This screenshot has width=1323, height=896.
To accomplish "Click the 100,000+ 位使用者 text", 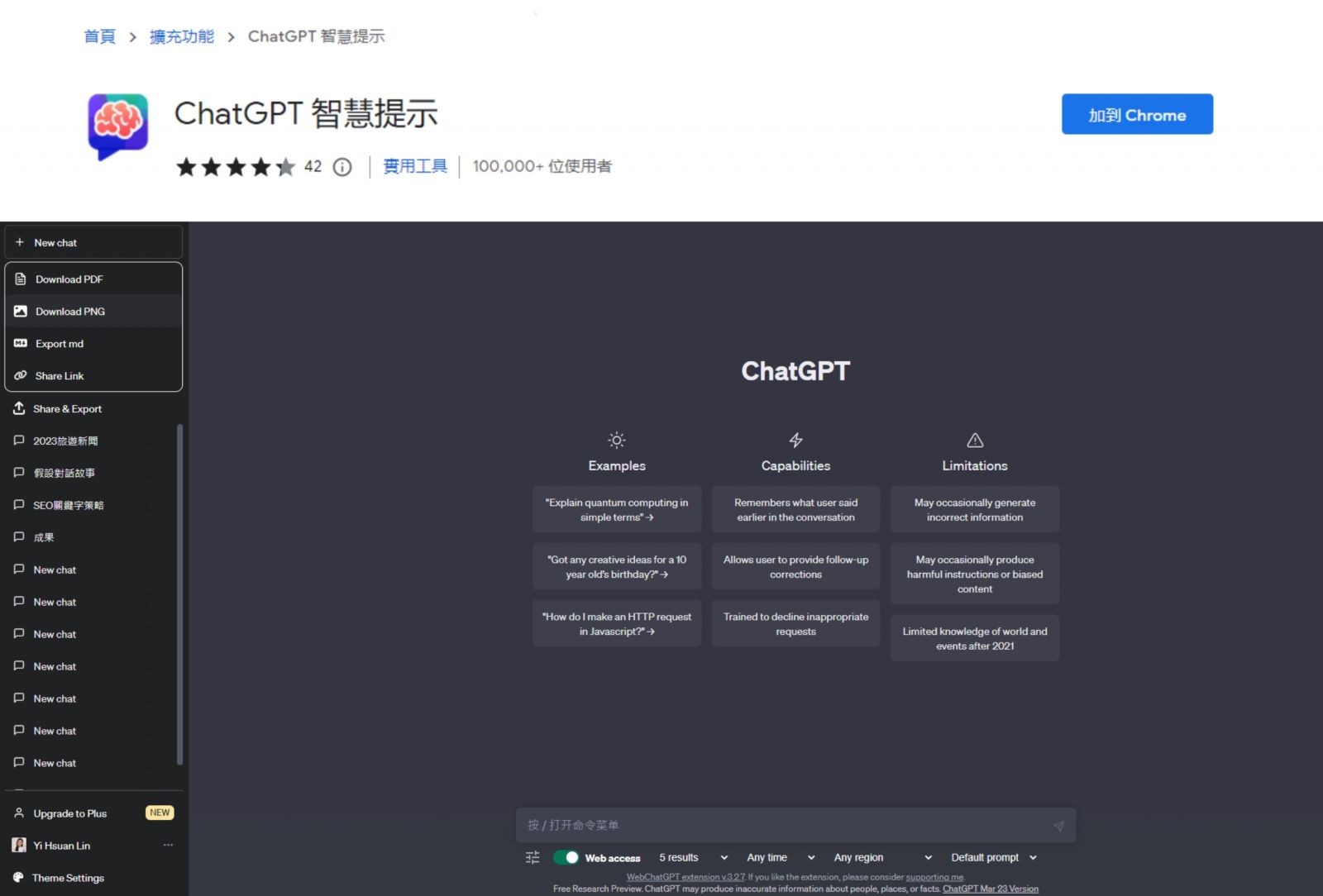I will (542, 166).
